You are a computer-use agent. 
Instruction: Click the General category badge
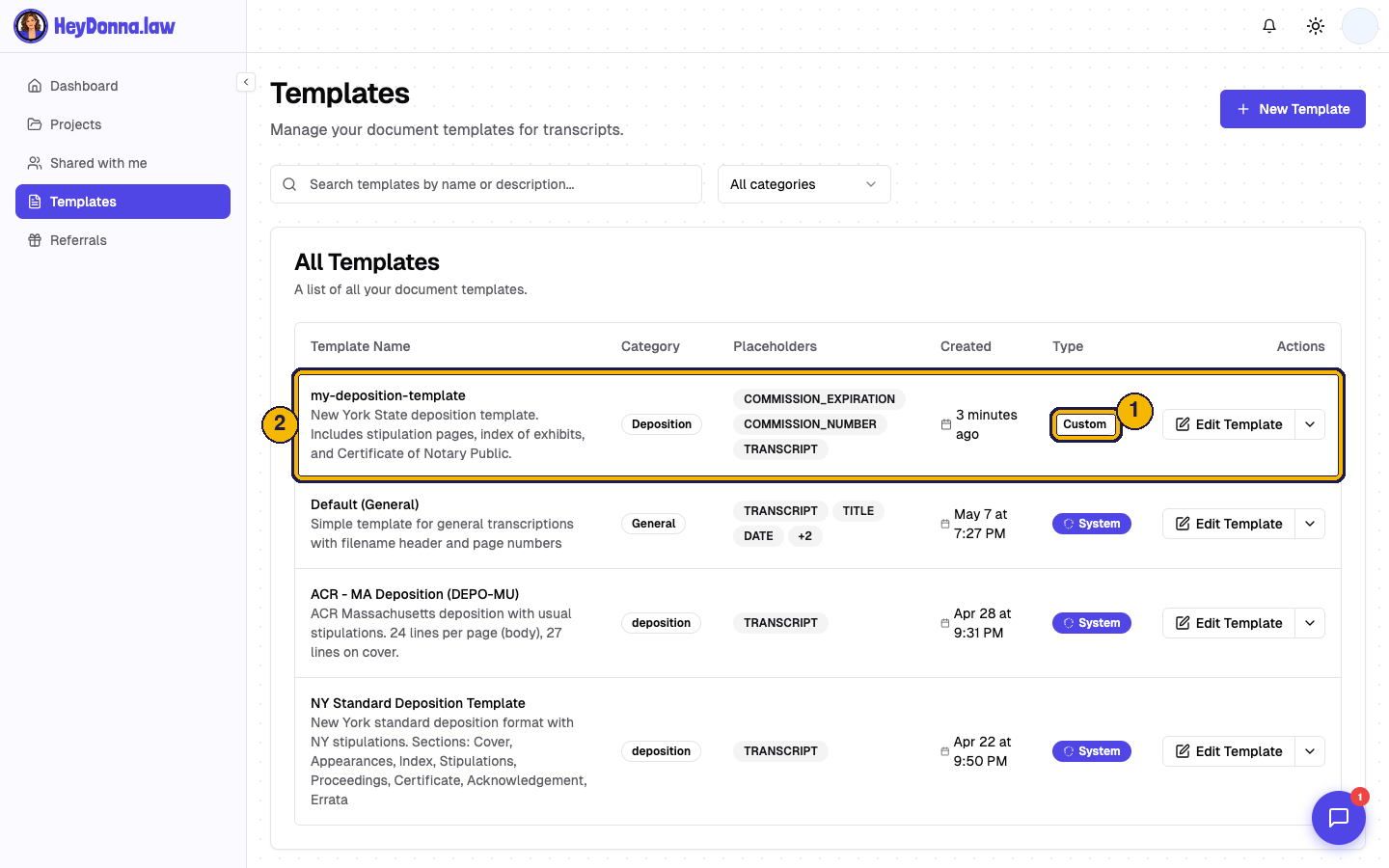coord(654,524)
